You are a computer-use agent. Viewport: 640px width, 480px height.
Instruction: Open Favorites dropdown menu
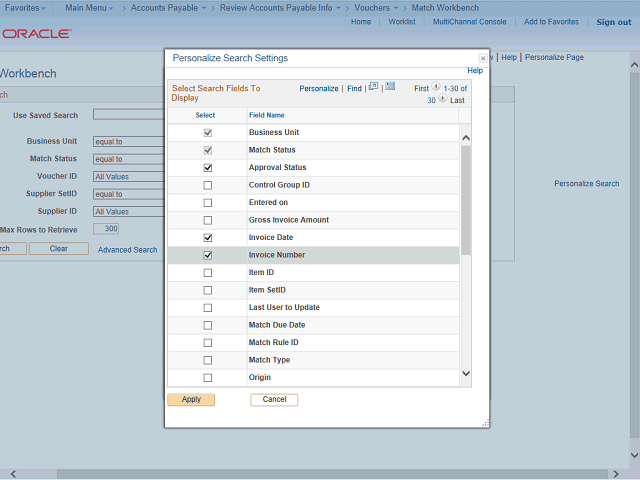click(x=25, y=8)
